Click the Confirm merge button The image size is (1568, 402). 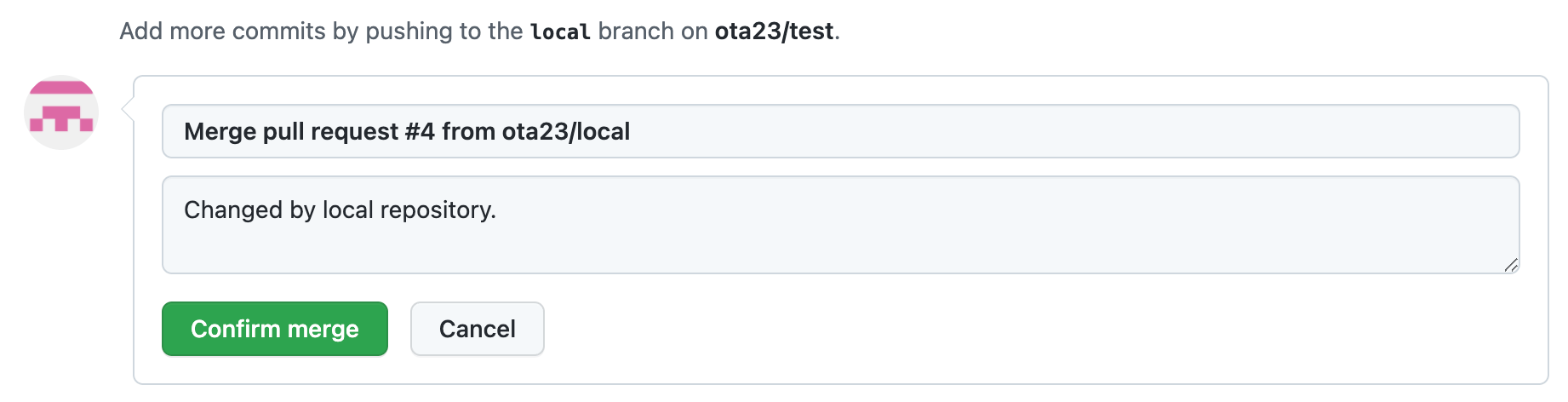point(274,329)
